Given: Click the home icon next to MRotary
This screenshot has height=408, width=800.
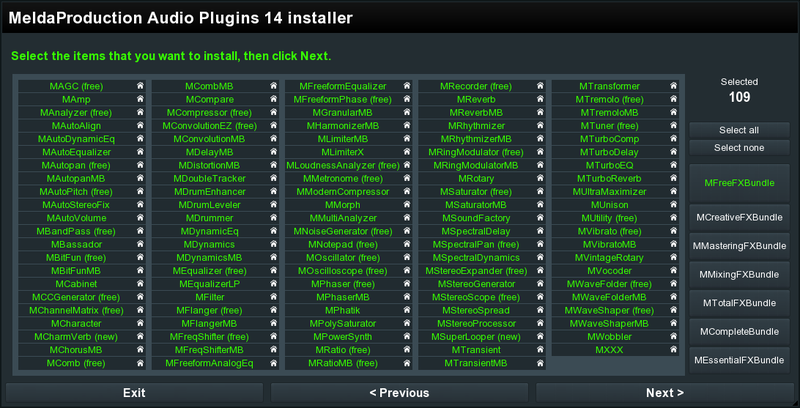Looking at the screenshot, I should pyautogui.click(x=540, y=178).
